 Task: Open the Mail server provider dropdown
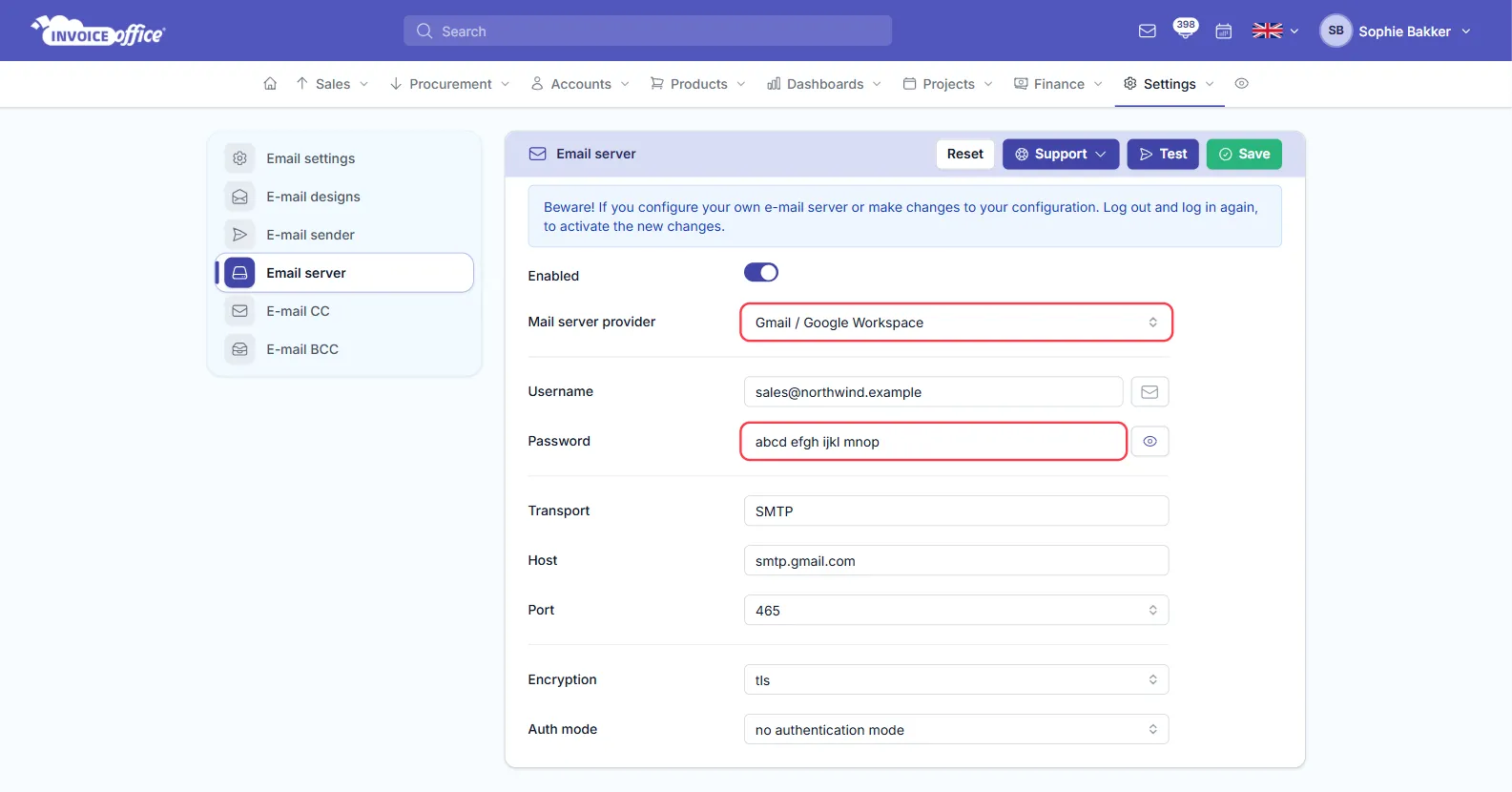[x=956, y=323]
